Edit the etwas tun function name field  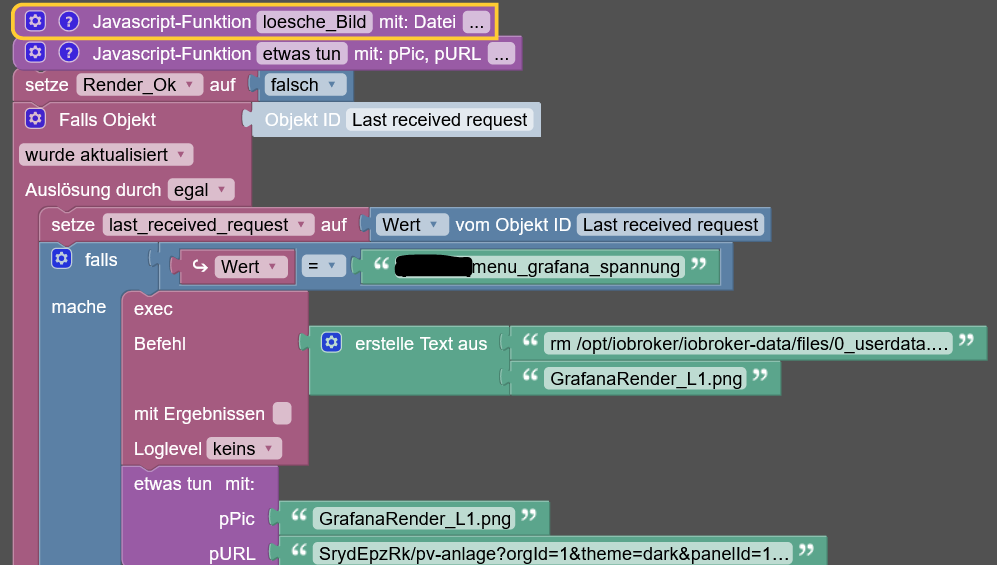301,54
